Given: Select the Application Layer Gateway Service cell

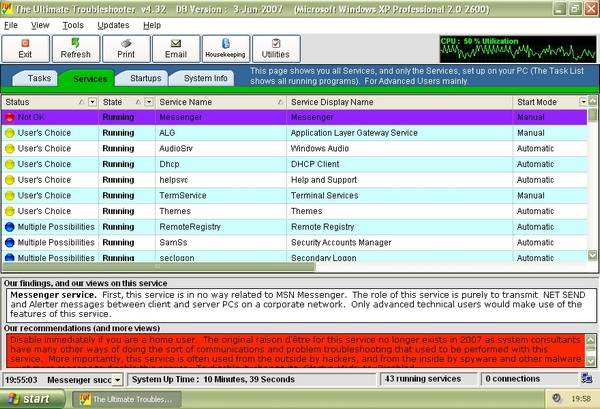Looking at the screenshot, I should [399, 133].
